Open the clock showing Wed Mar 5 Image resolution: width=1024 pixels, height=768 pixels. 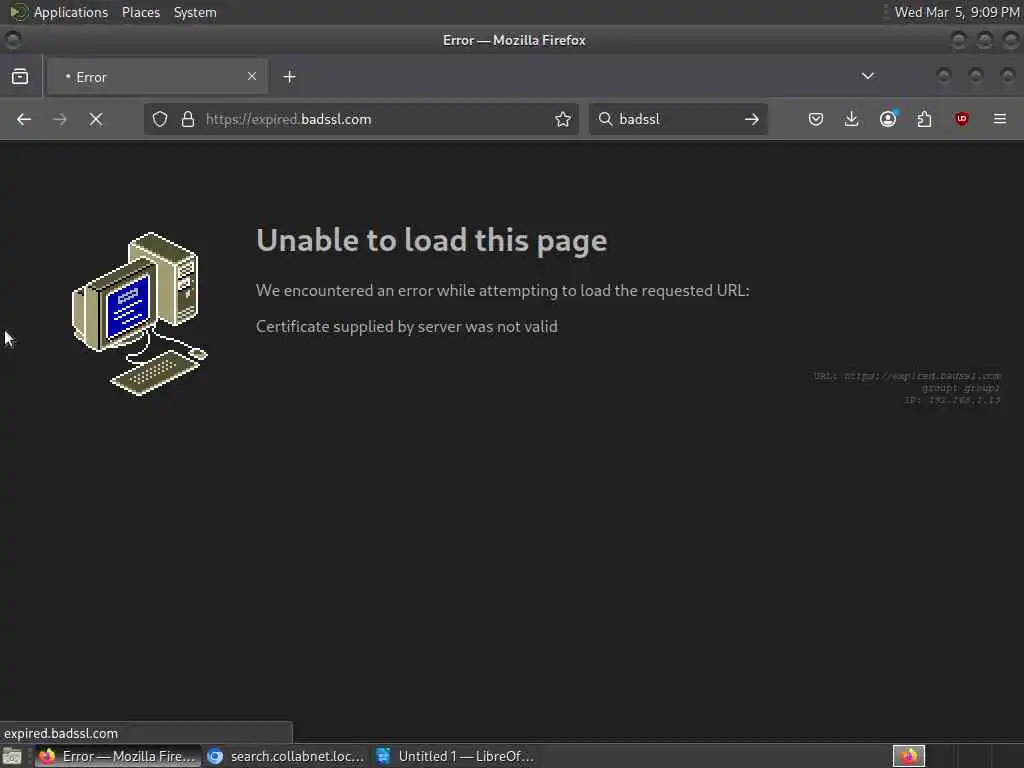click(956, 12)
